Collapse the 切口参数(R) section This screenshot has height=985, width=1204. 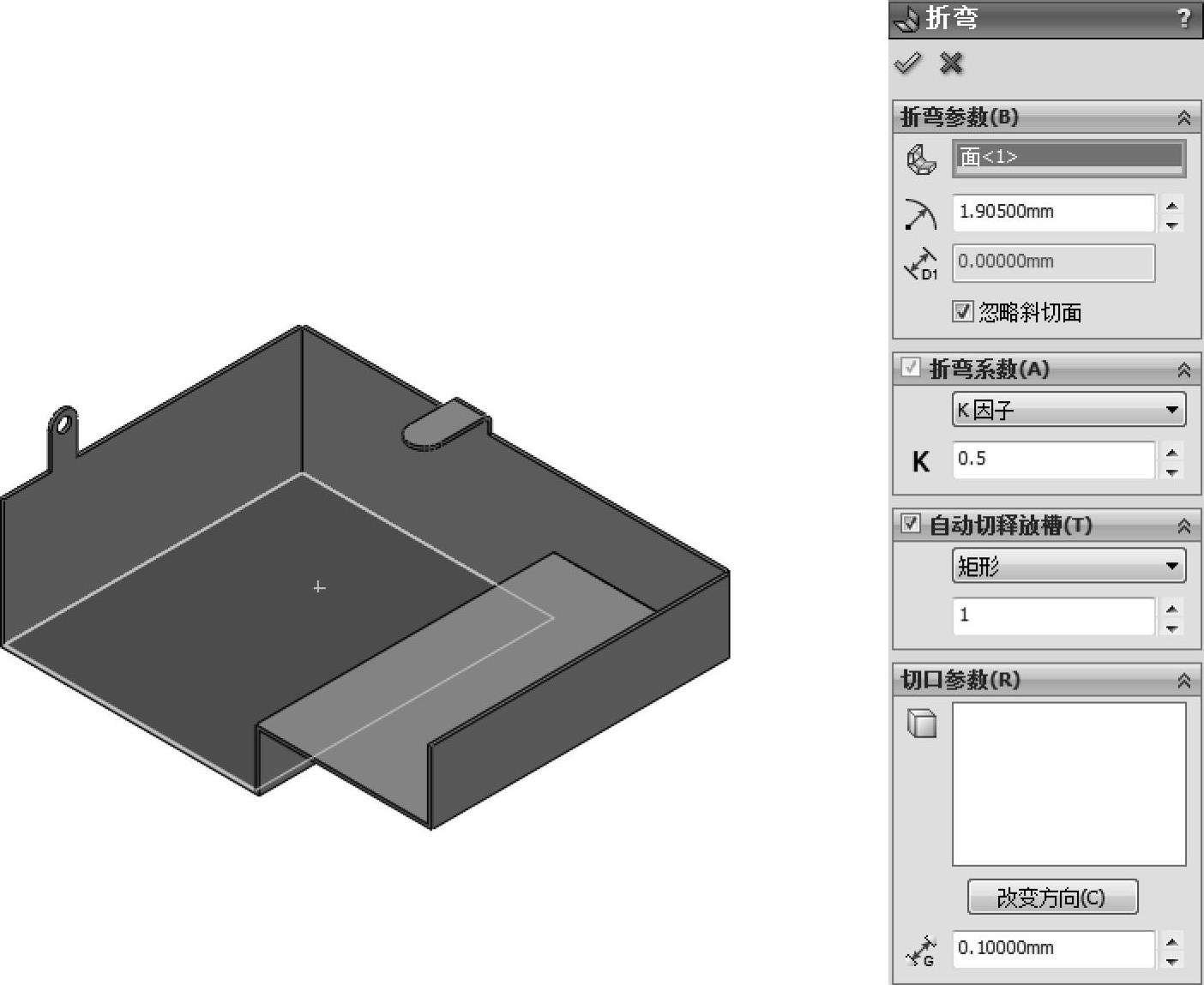[x=1184, y=681]
